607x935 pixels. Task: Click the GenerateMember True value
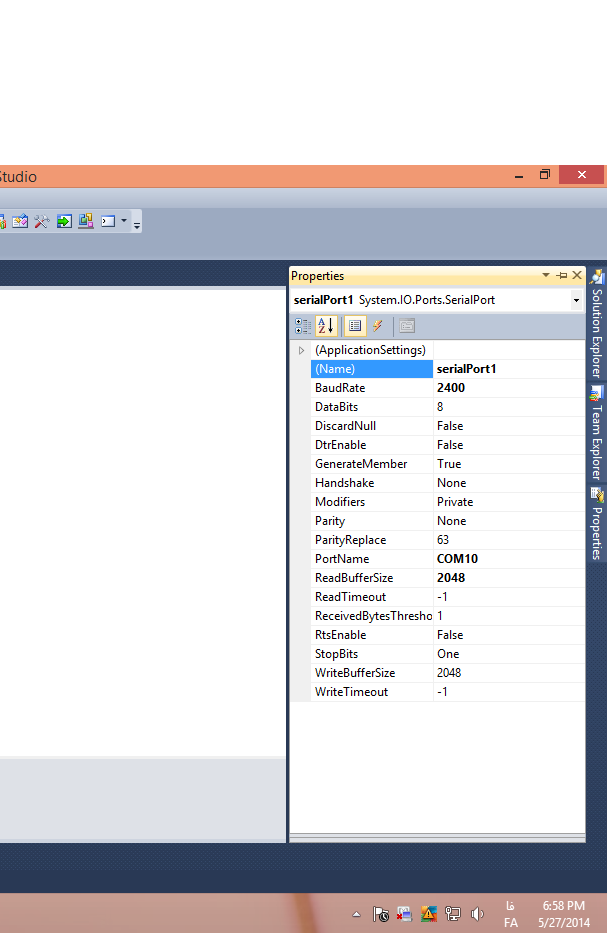coord(449,464)
